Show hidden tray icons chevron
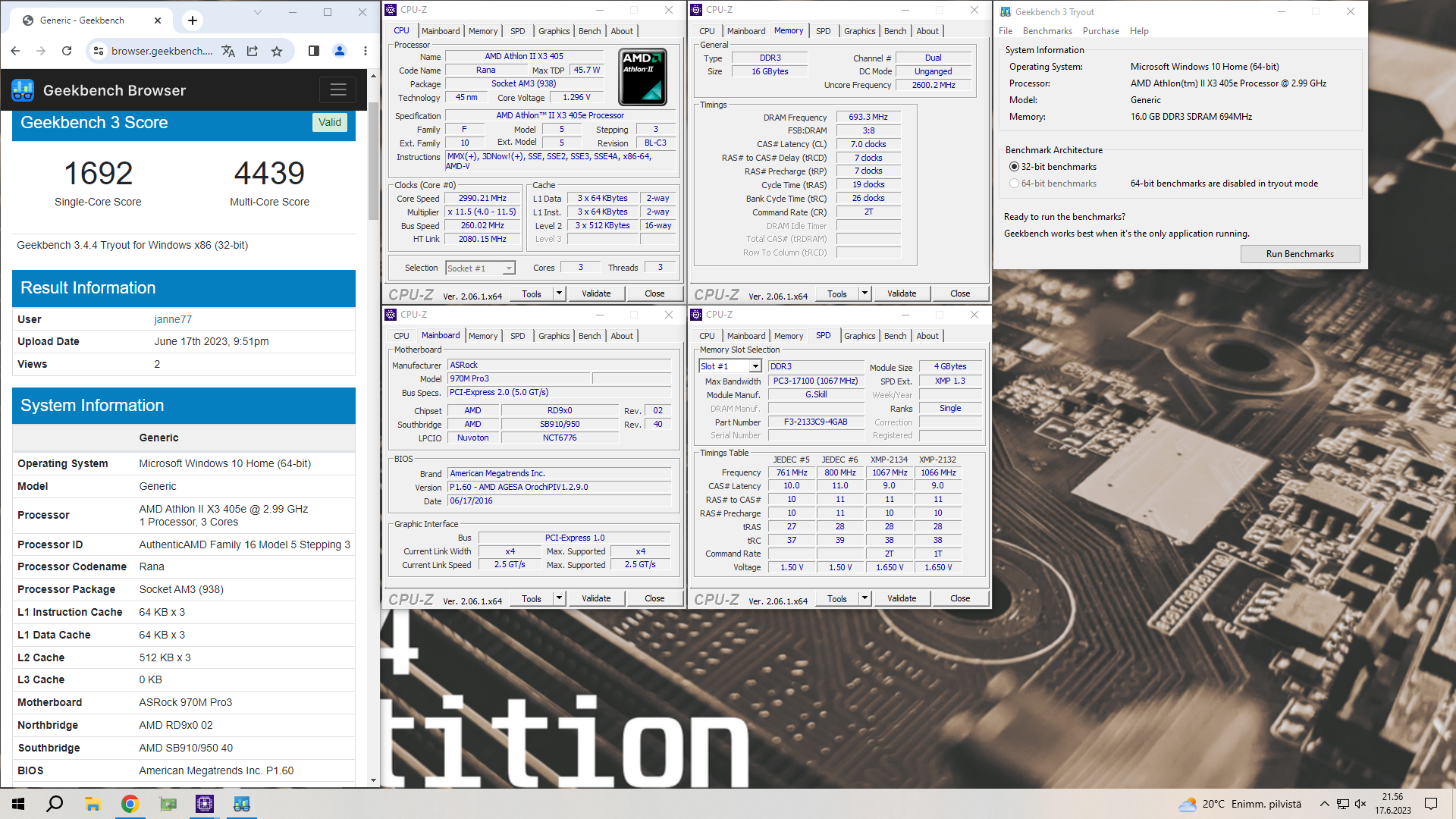 pyautogui.click(x=1324, y=804)
